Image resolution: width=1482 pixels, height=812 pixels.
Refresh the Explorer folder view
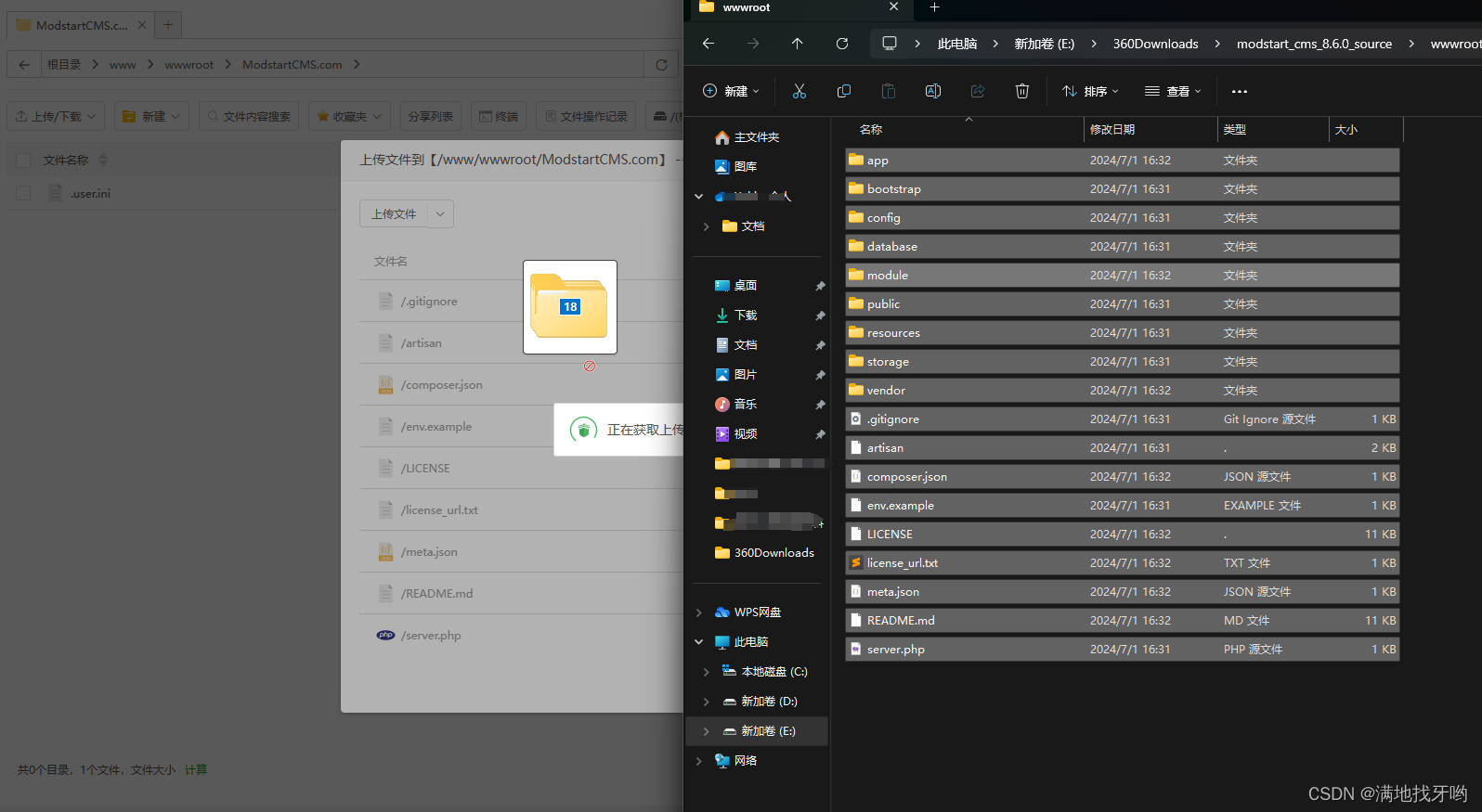[x=842, y=44]
